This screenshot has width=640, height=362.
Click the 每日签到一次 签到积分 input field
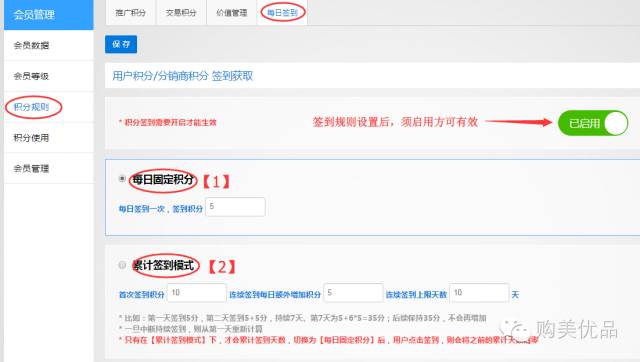coord(236,207)
